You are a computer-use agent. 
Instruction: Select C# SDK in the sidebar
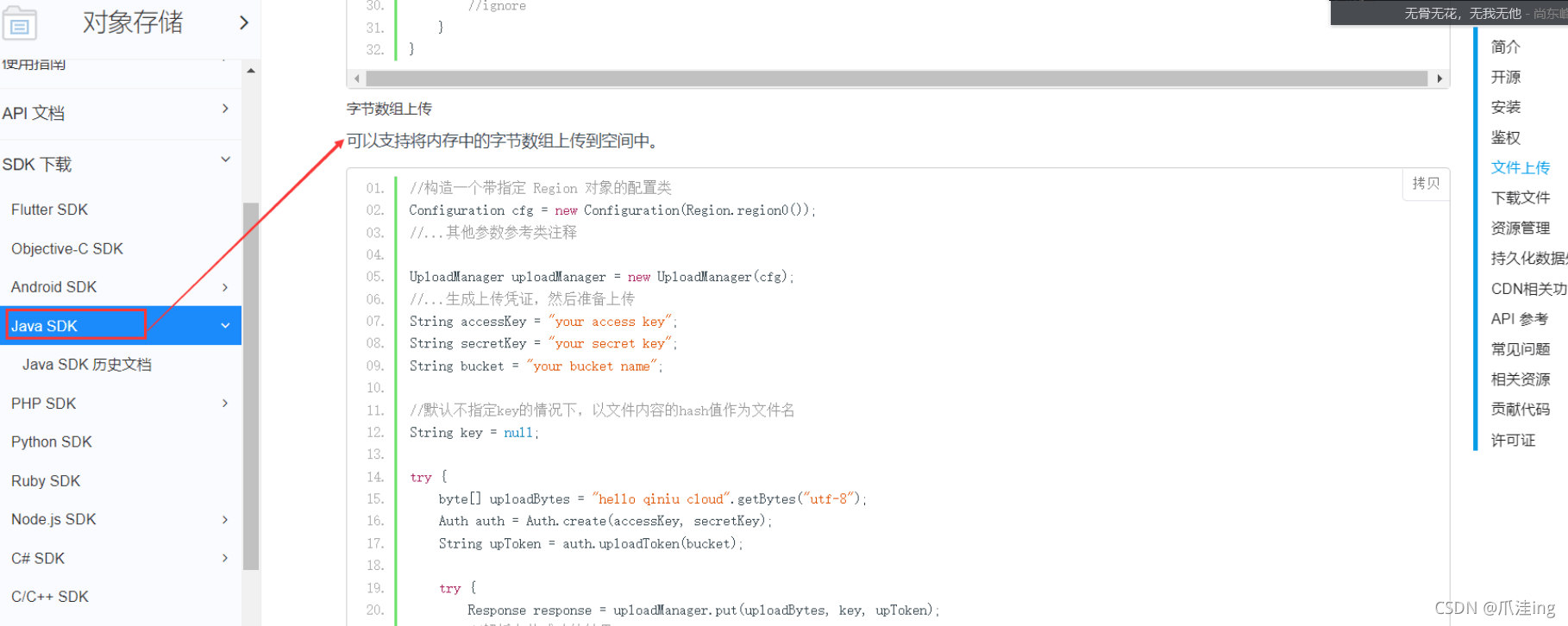tap(38, 558)
